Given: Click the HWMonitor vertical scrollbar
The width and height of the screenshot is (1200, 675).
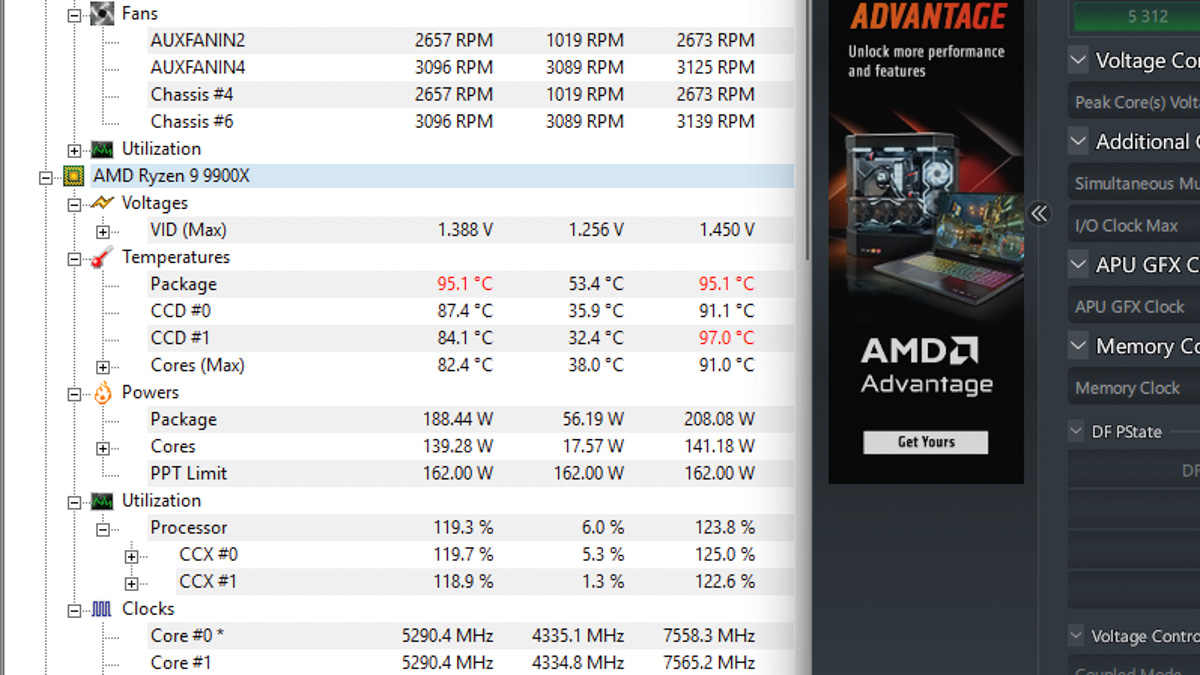Looking at the screenshot, I should pyautogui.click(x=809, y=130).
